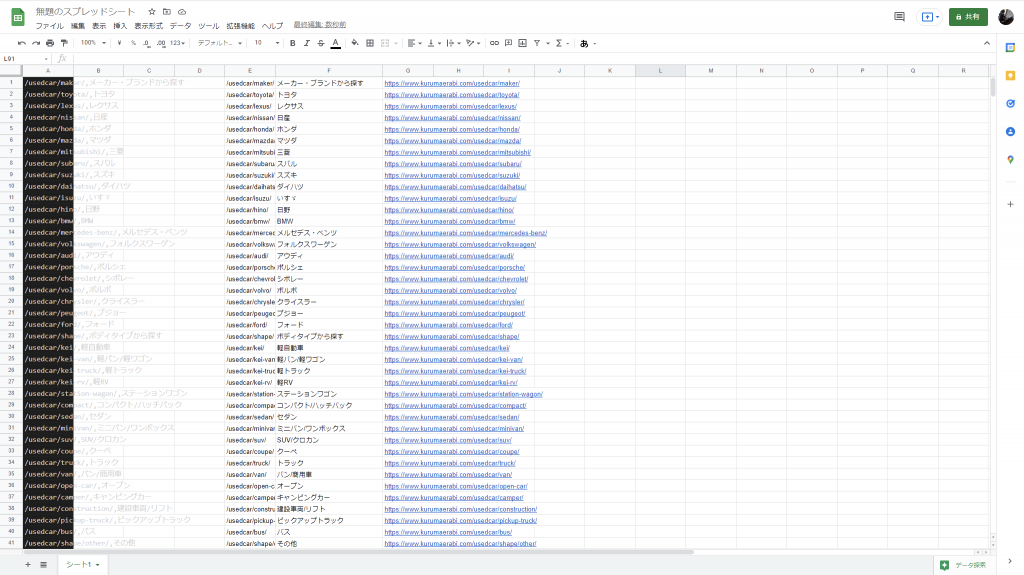The width and height of the screenshot is (1024, 575).
Task: Redo the last action
Action: (36, 43)
